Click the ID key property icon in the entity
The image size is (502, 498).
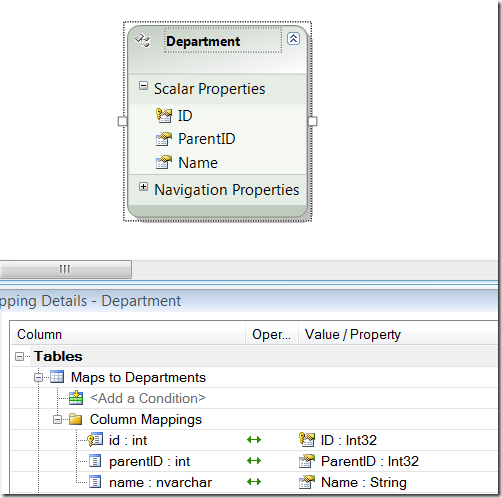164,116
